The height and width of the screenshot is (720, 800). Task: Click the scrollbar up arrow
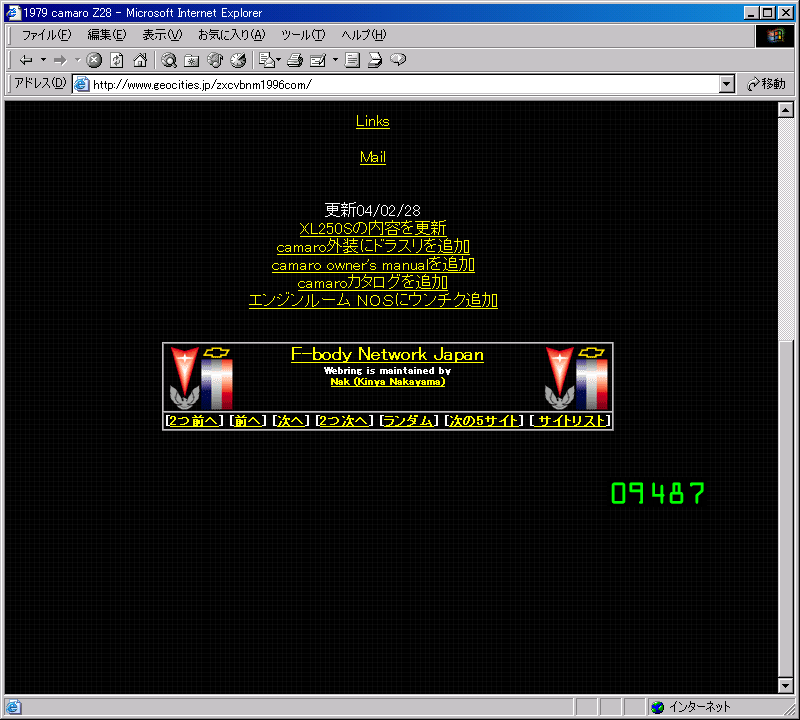coord(786,110)
